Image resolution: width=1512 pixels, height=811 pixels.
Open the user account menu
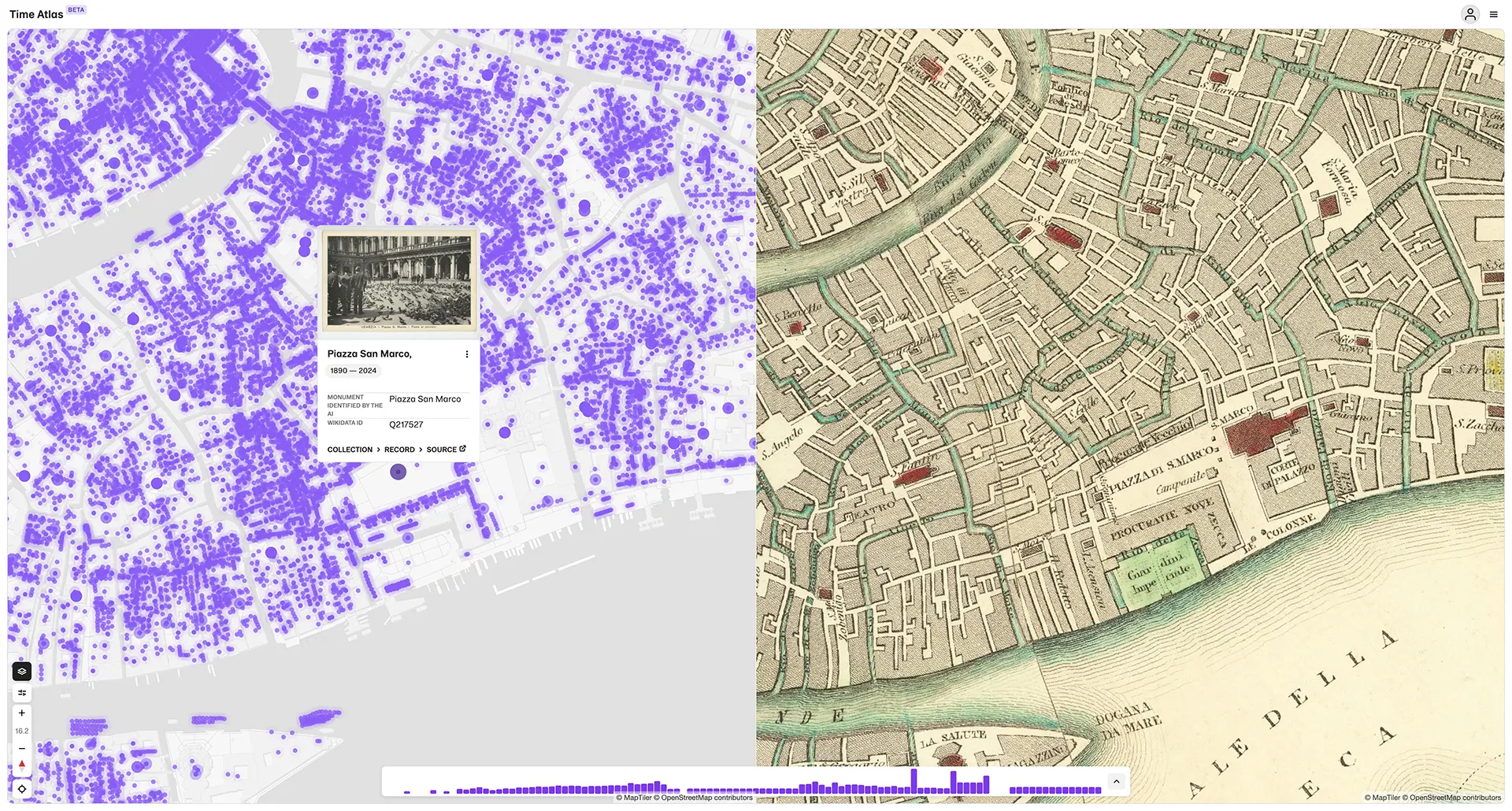click(1470, 14)
